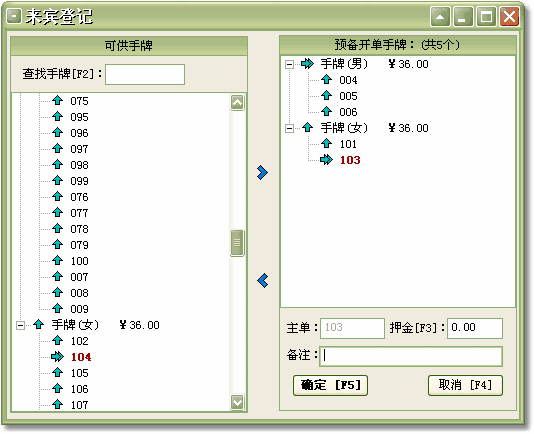Click the arrow icon next to 079
The width and height of the screenshot is (534, 434).
point(58,245)
